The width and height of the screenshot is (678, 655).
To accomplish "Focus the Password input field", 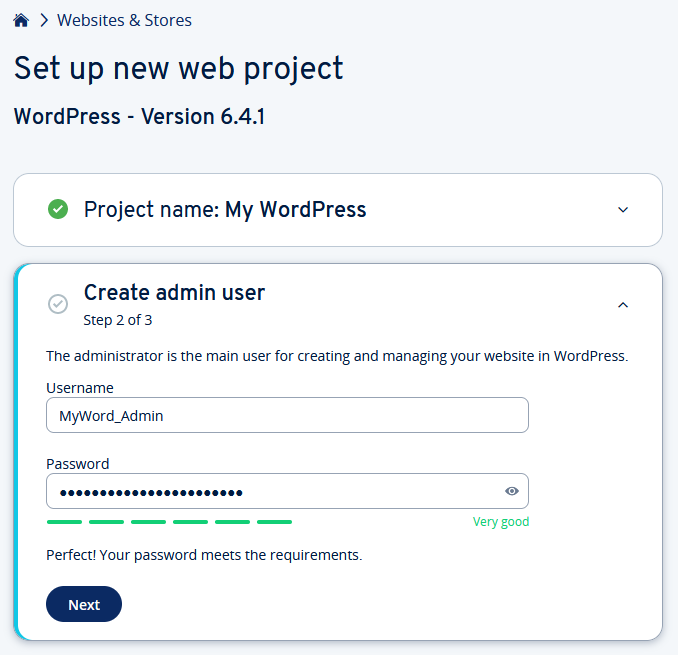I will pos(270,491).
